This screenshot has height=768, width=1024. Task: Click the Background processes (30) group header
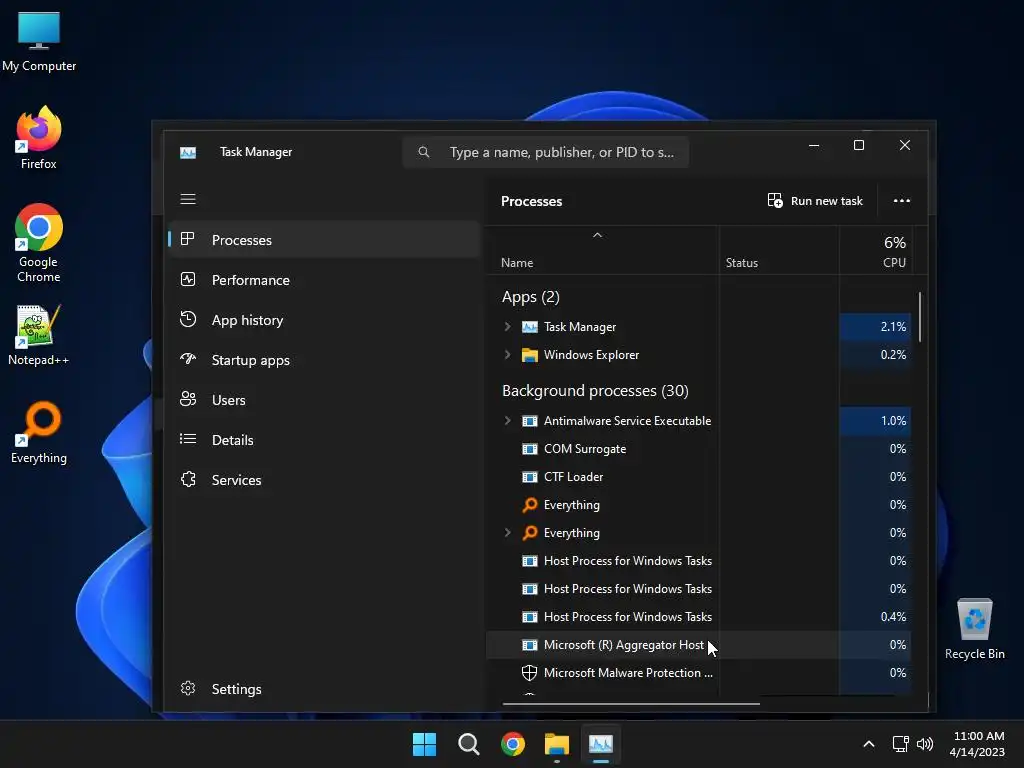(x=595, y=391)
